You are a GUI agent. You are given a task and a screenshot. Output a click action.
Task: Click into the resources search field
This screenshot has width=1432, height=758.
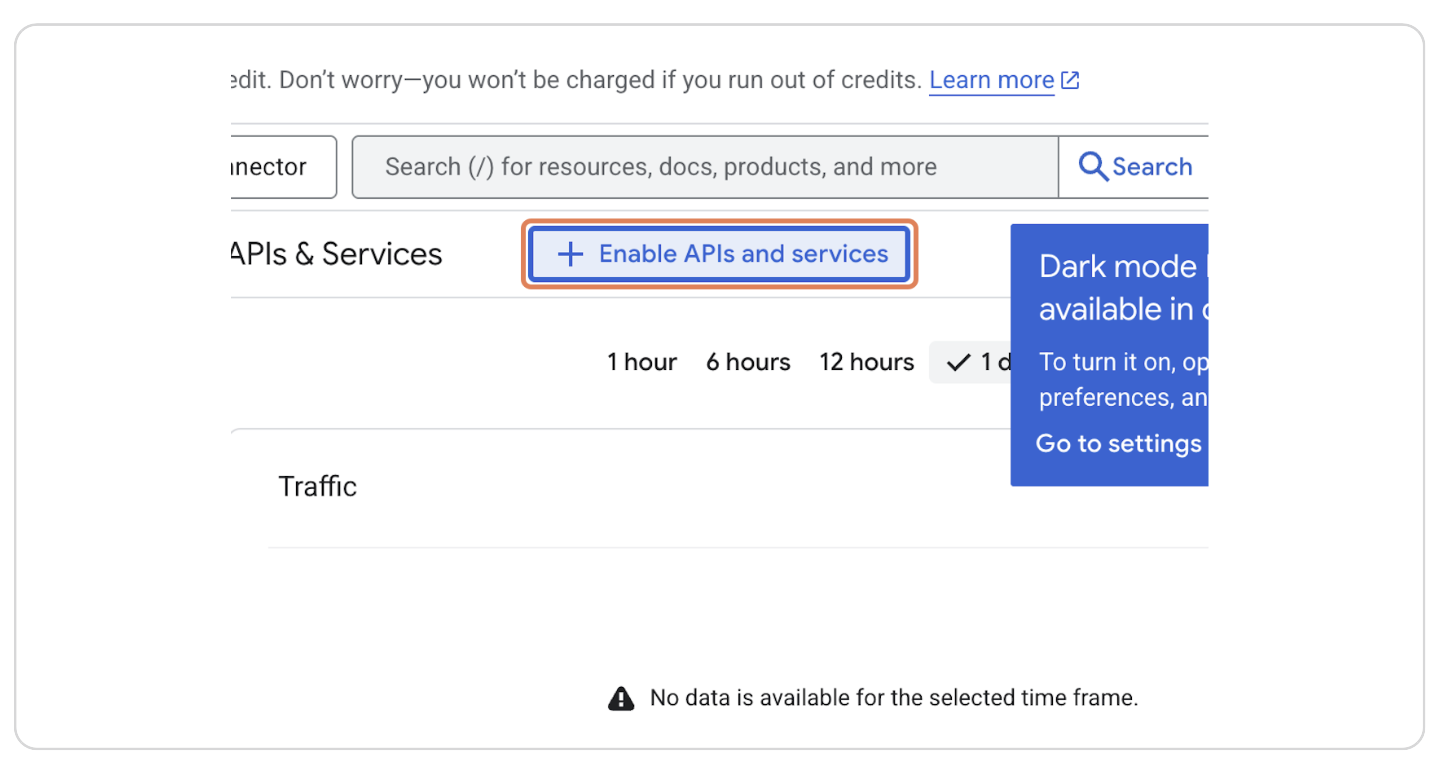click(700, 166)
